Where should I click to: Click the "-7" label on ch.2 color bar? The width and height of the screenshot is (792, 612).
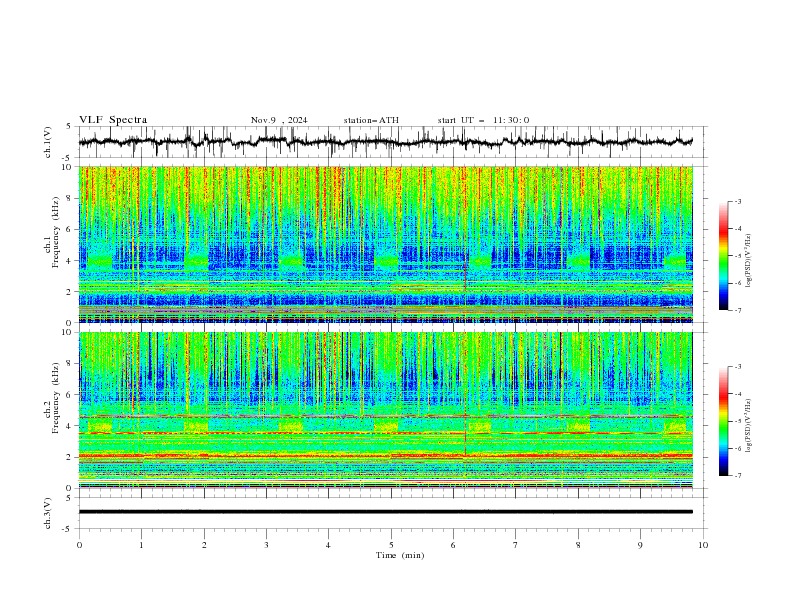pos(737,476)
